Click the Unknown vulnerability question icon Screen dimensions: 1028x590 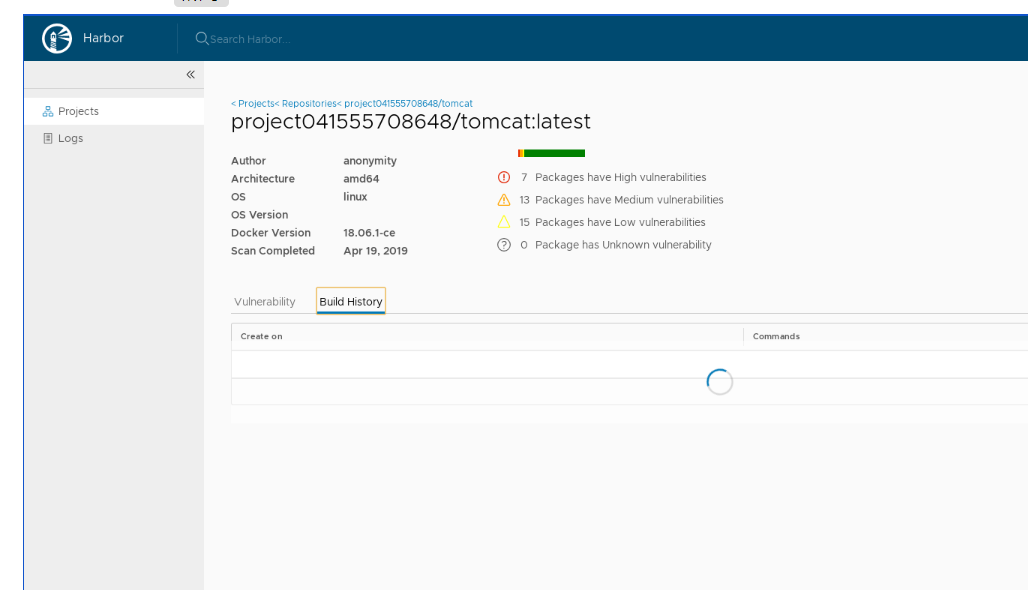[x=503, y=244]
